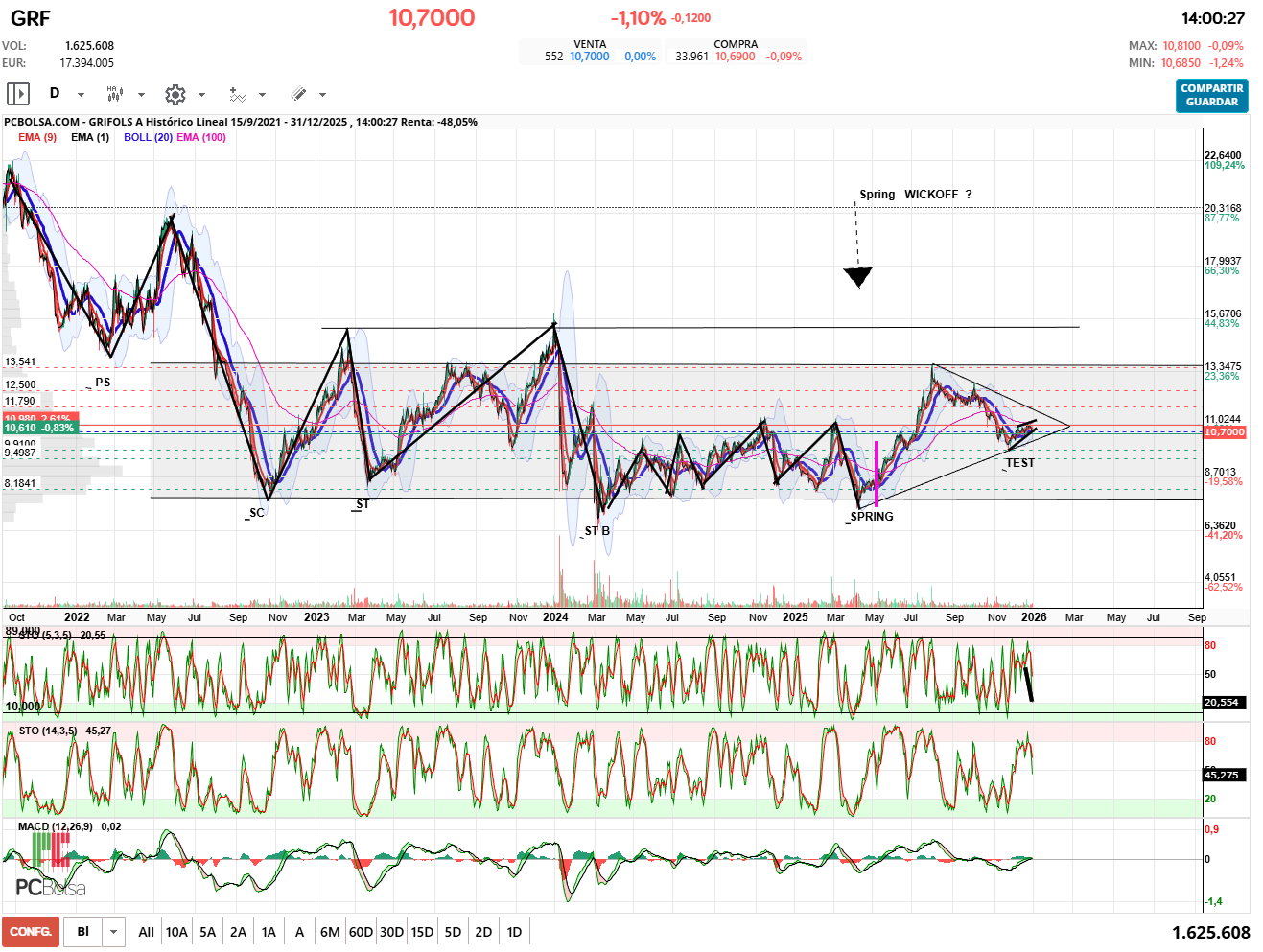The height and width of the screenshot is (952, 1263).
Task: Click the PCBolsa logo watermark
Action: pos(50,868)
